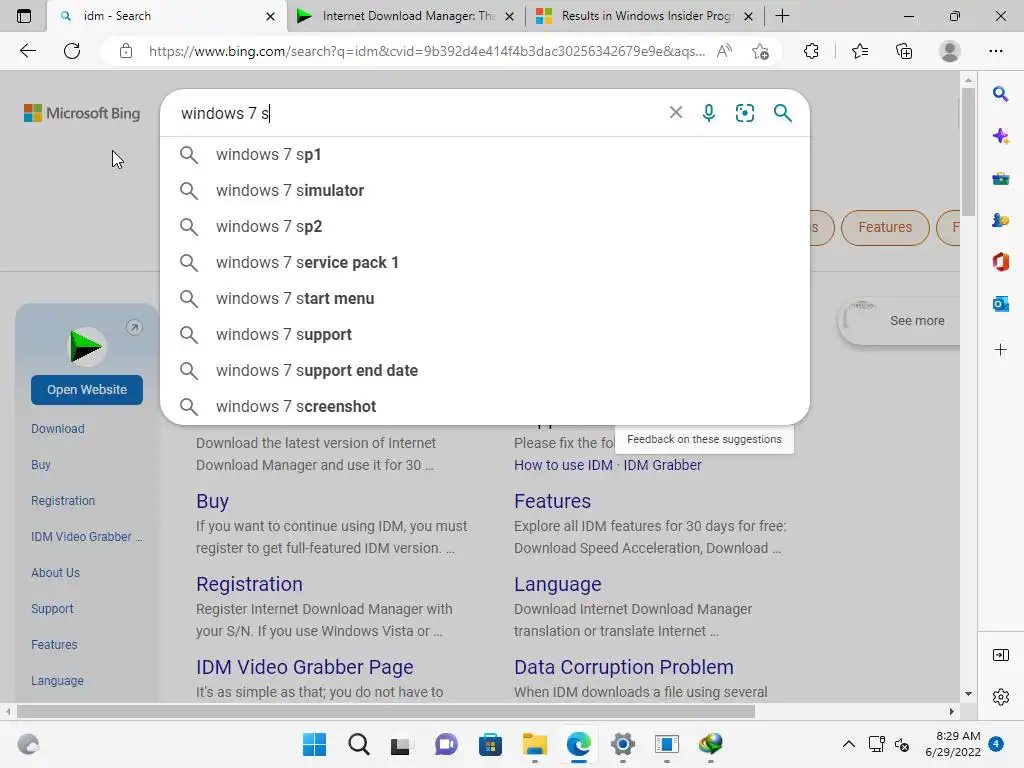
Task: Choose suggestion windows 7 start menu
Action: pyautogui.click(x=485, y=298)
